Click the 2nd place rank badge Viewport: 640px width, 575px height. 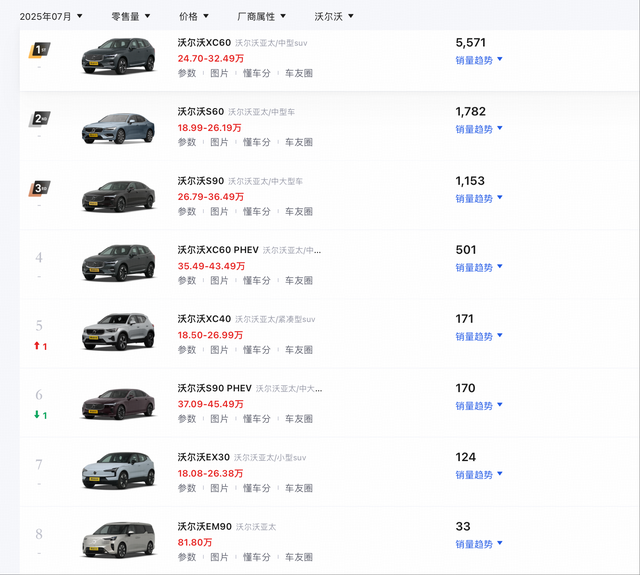39,119
